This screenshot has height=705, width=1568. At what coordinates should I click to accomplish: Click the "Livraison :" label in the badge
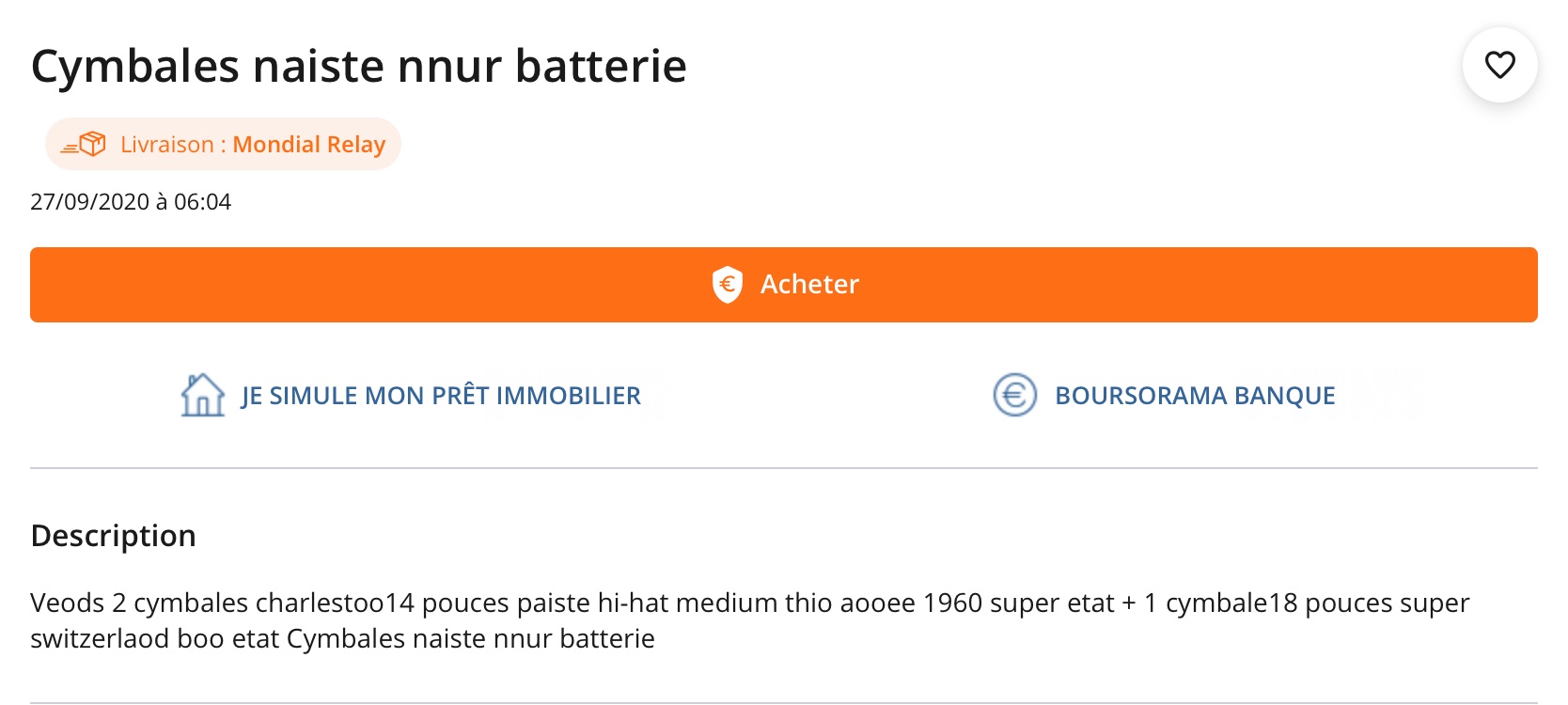(x=173, y=144)
